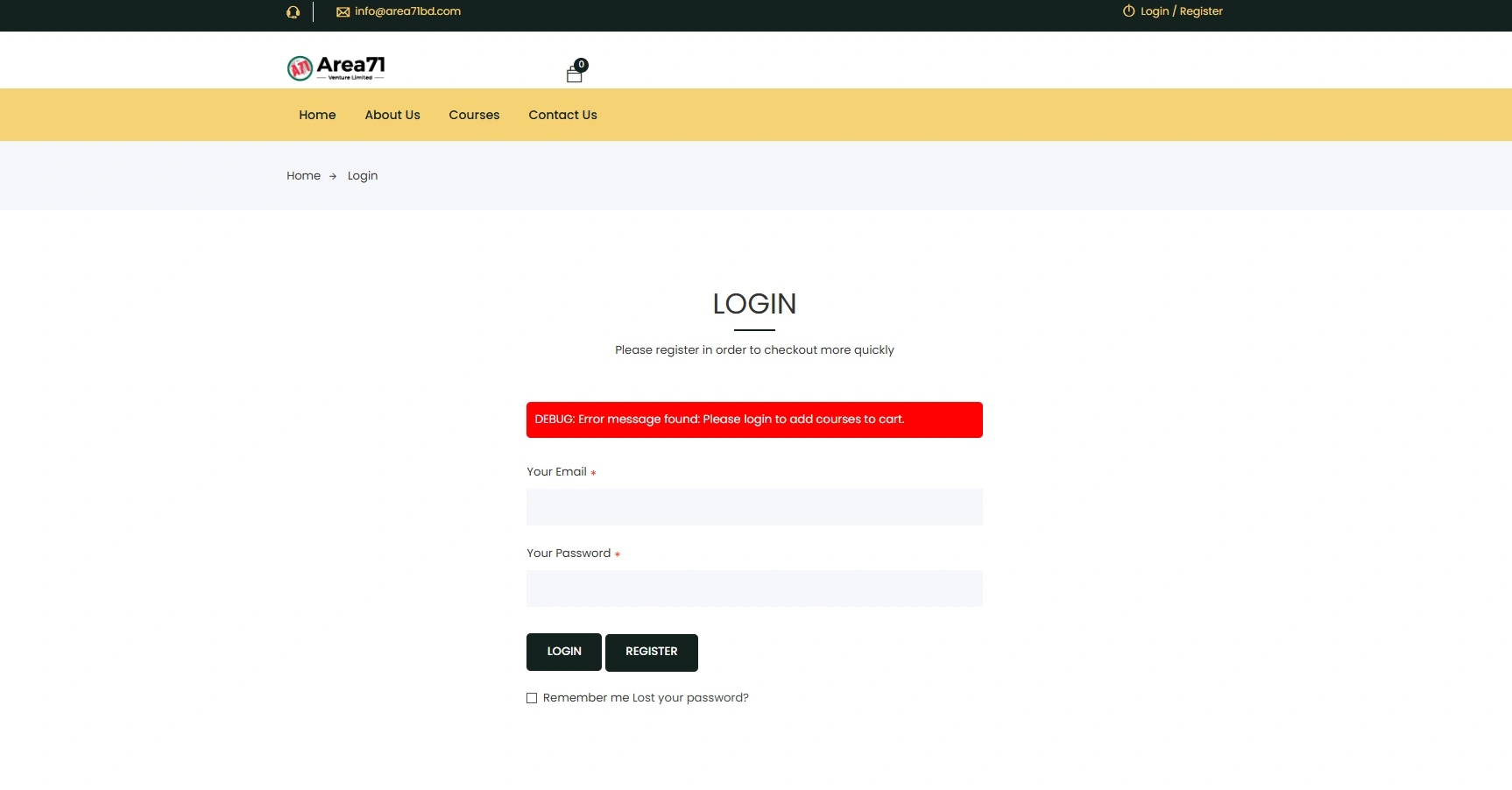1512x790 pixels.
Task: Click the headset support icon
Action: coord(293,11)
